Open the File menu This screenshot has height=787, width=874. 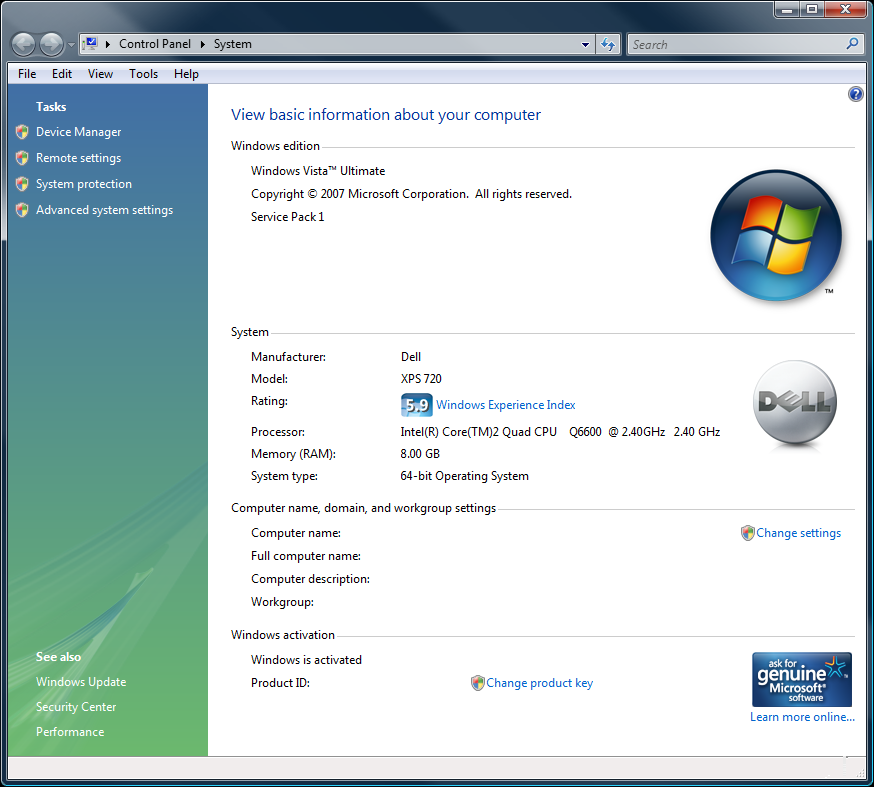[x=27, y=74]
